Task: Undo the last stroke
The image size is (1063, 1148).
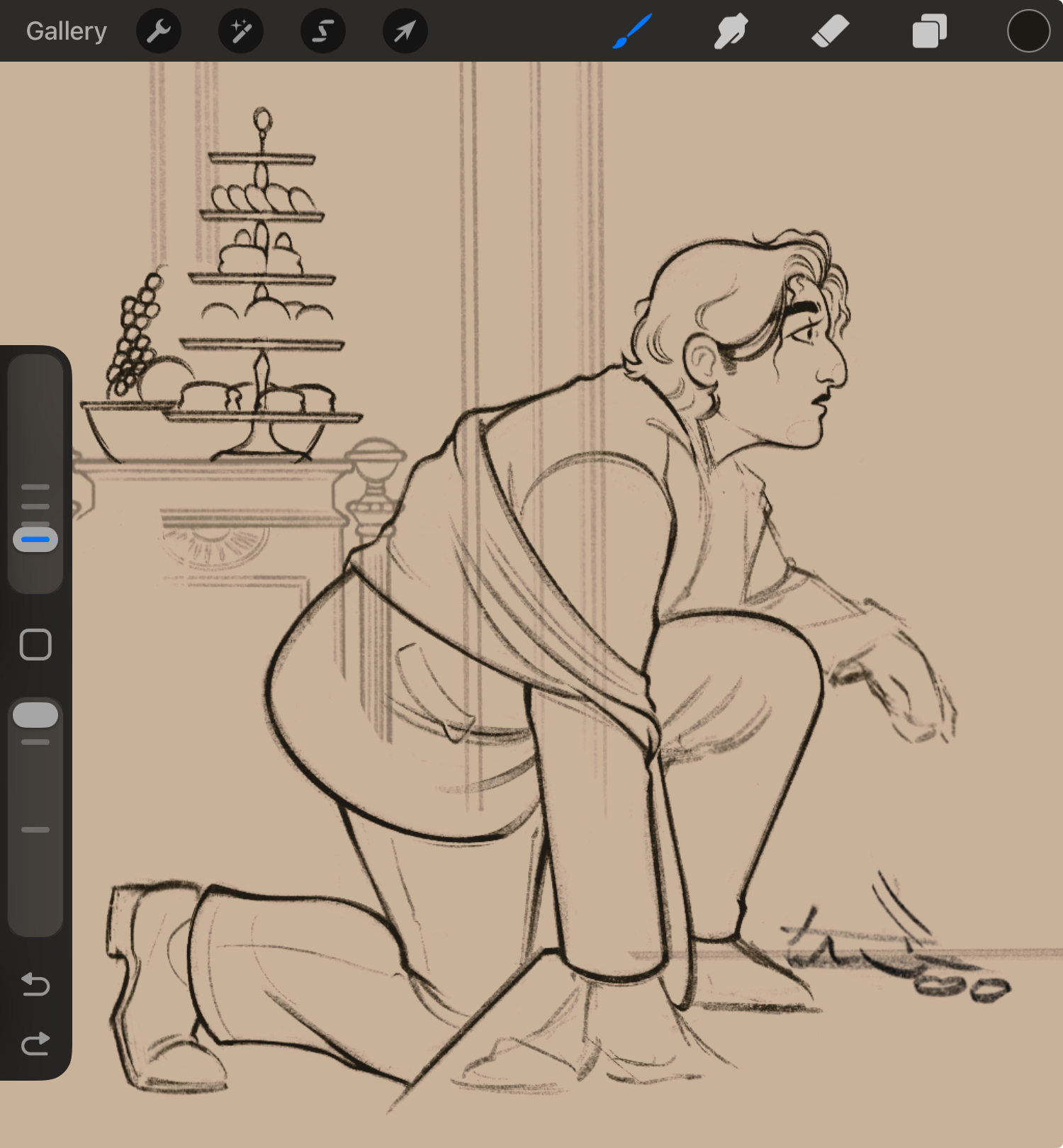Action: coord(35,984)
